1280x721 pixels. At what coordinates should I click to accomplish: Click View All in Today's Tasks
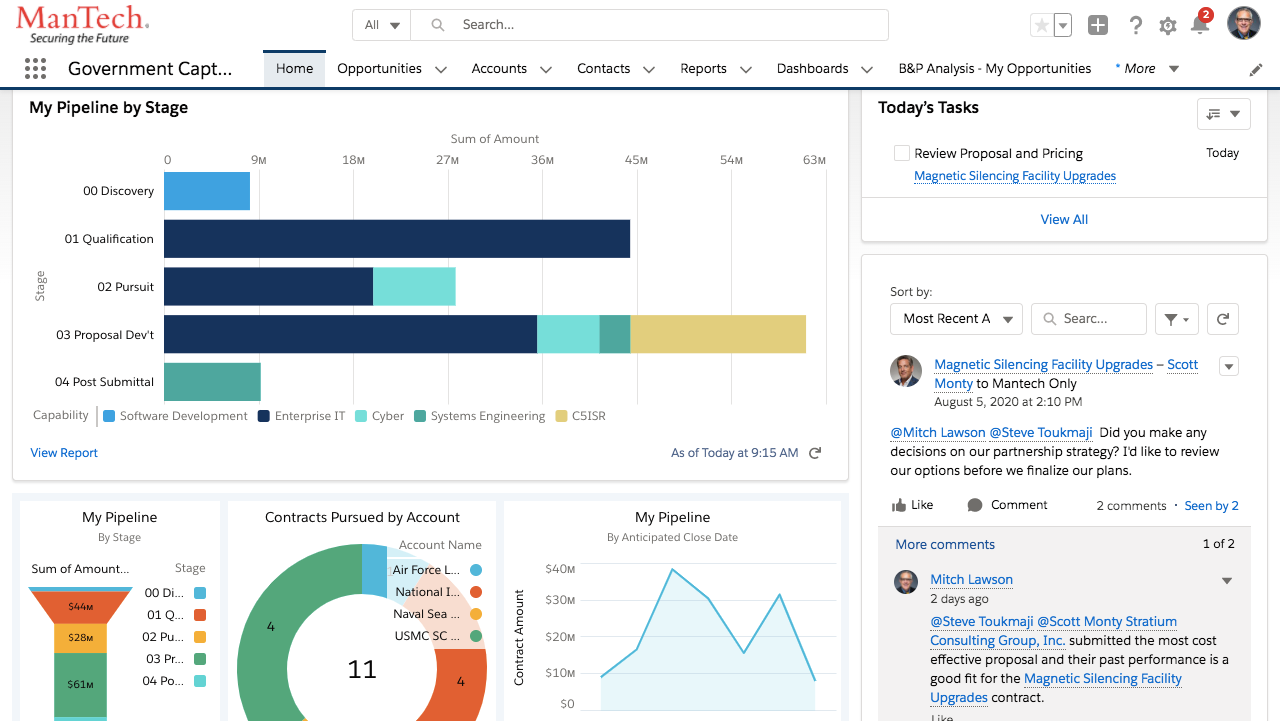point(1064,219)
